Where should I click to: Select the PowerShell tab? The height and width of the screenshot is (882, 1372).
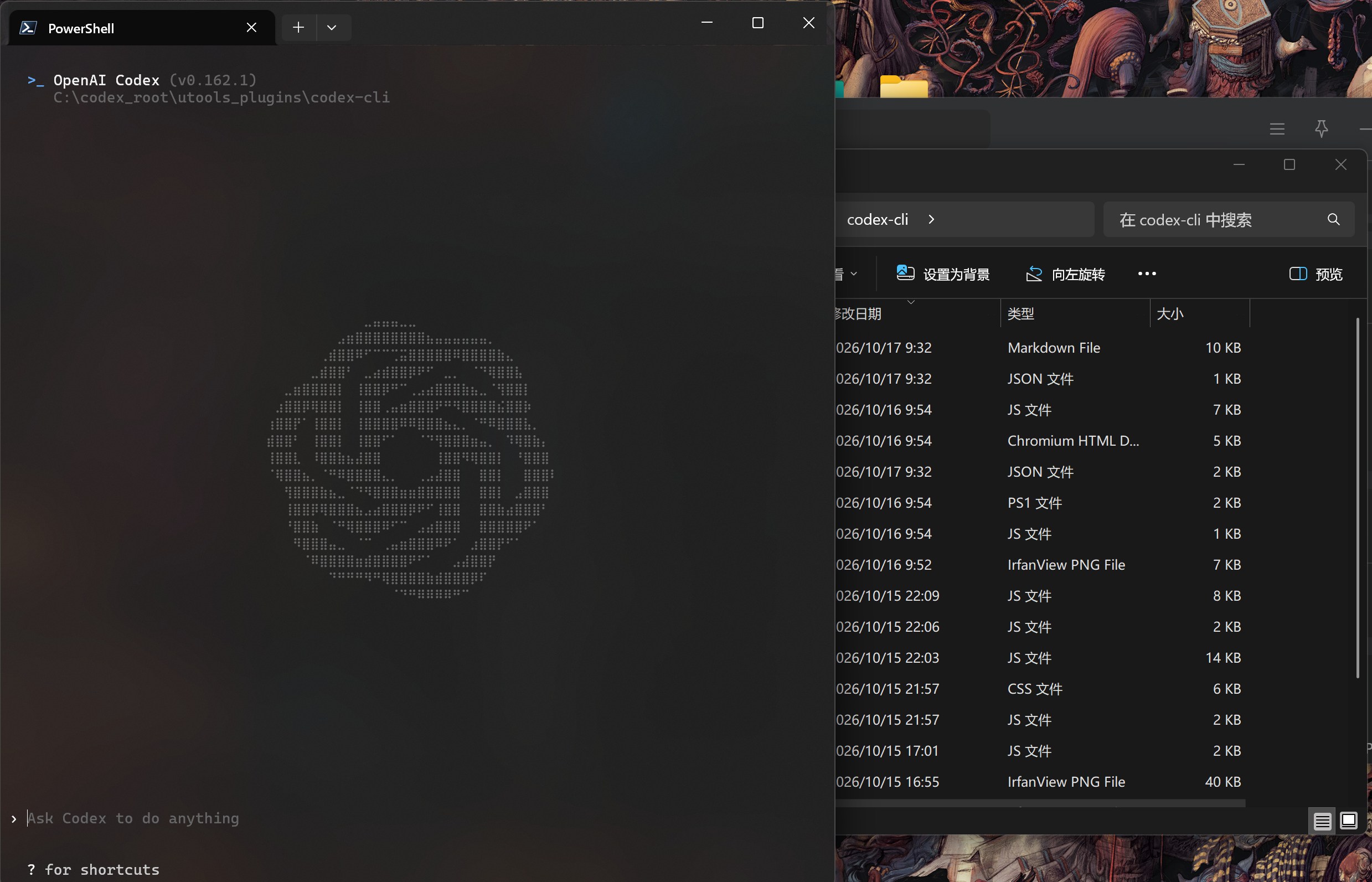coord(142,28)
